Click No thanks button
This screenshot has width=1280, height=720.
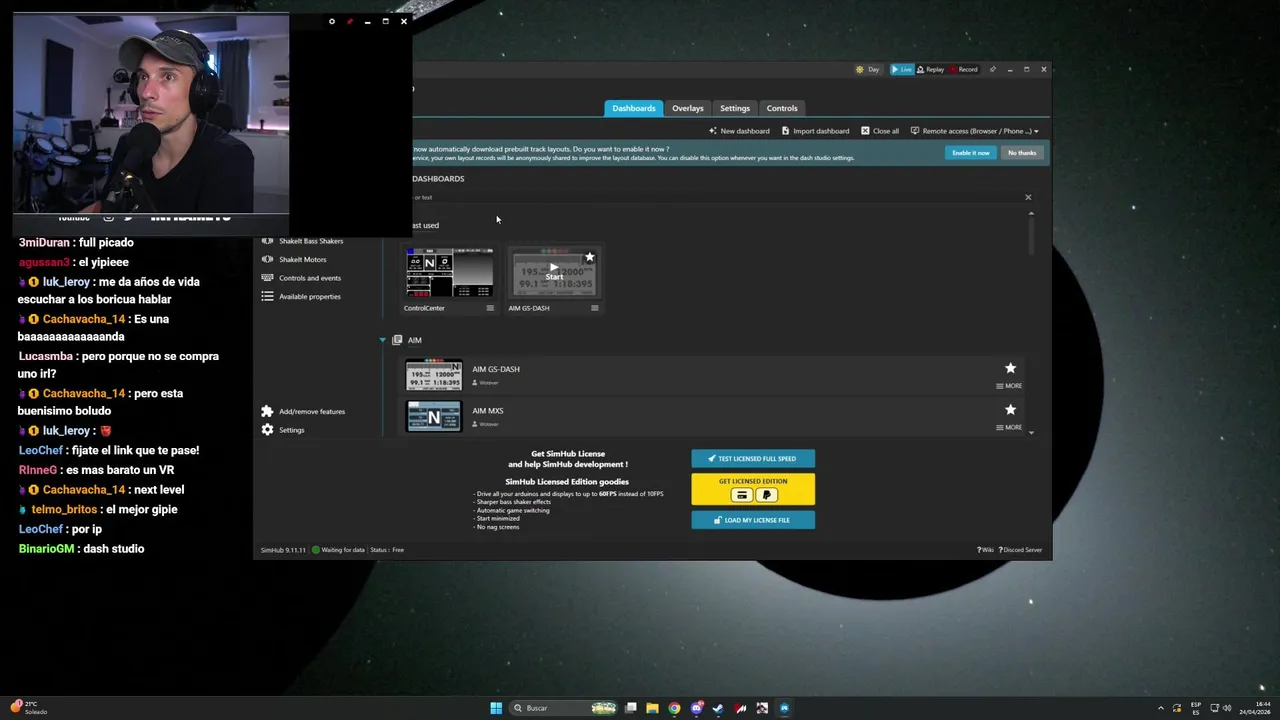click(x=1022, y=153)
